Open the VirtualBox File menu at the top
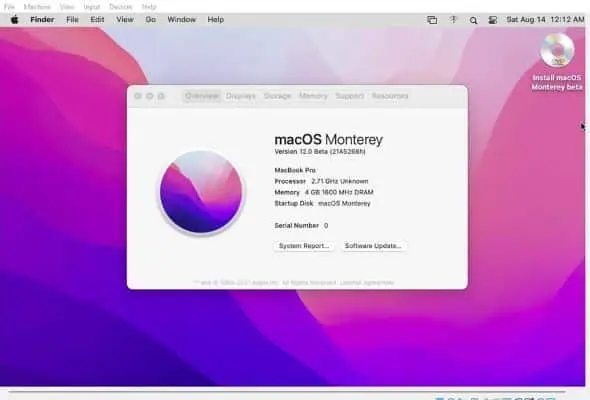590x400 pixels. [9, 7]
